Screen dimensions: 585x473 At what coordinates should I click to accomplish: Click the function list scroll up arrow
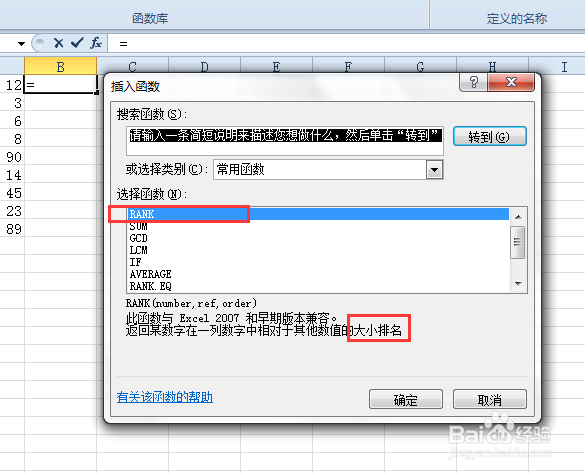[518, 217]
